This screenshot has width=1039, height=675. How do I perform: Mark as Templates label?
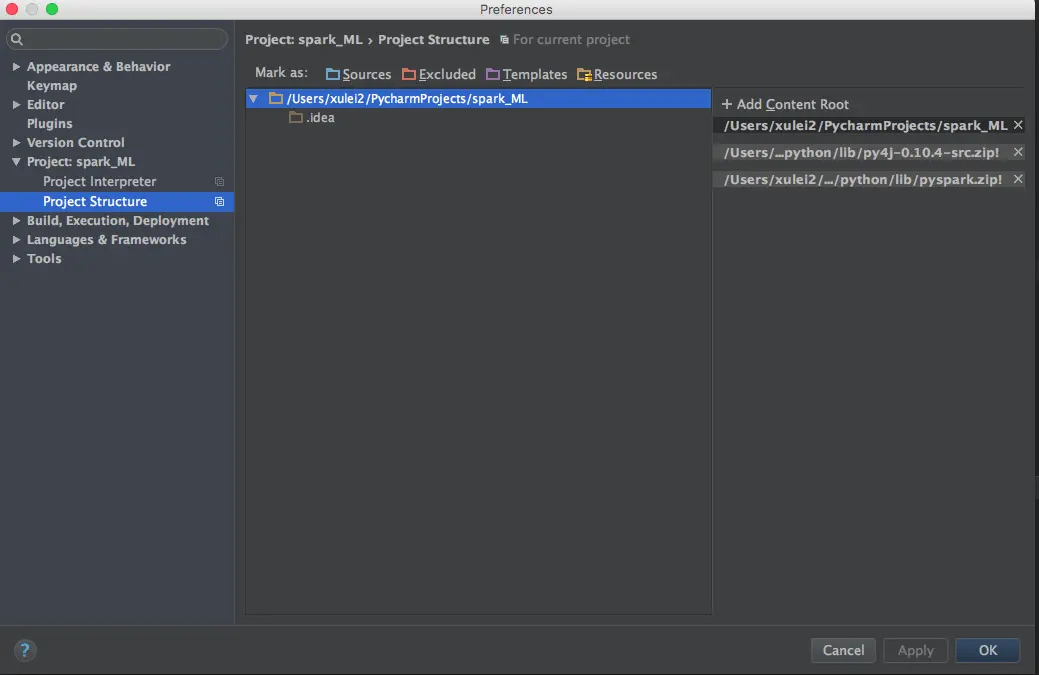(x=535, y=74)
